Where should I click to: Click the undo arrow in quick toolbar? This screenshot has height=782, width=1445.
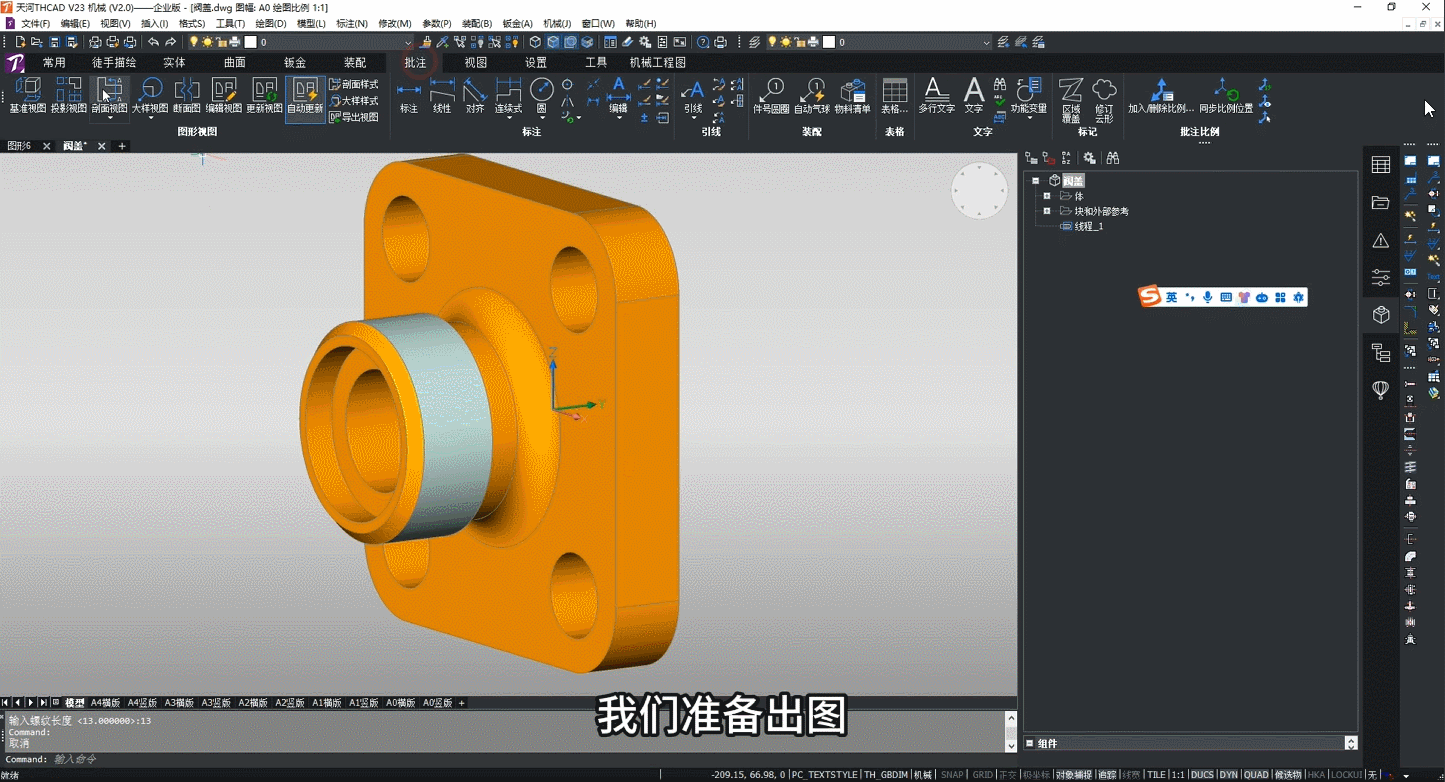click(x=153, y=42)
